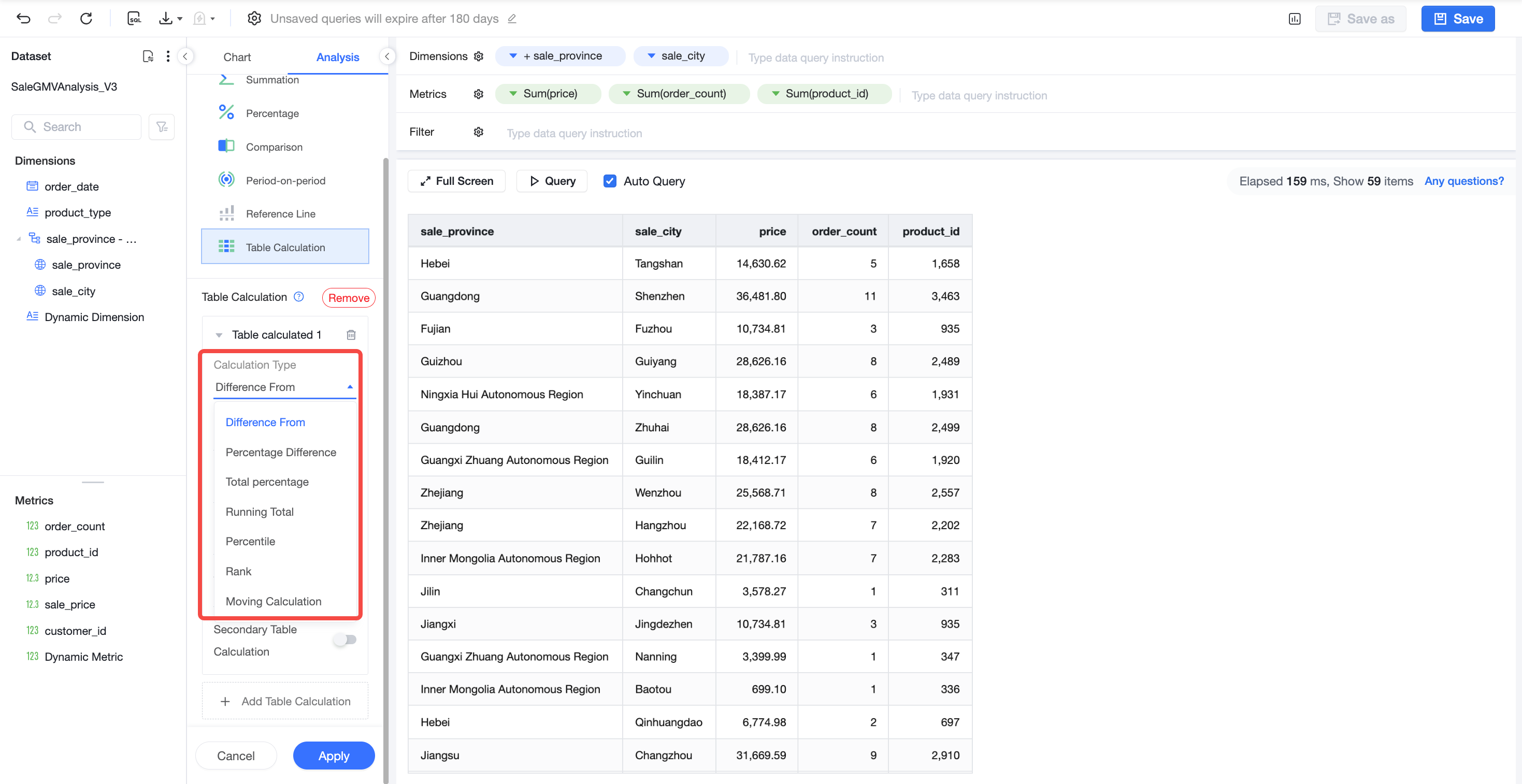Click the dataset filter icon beside Search
1522x784 pixels.
pyautogui.click(x=161, y=127)
